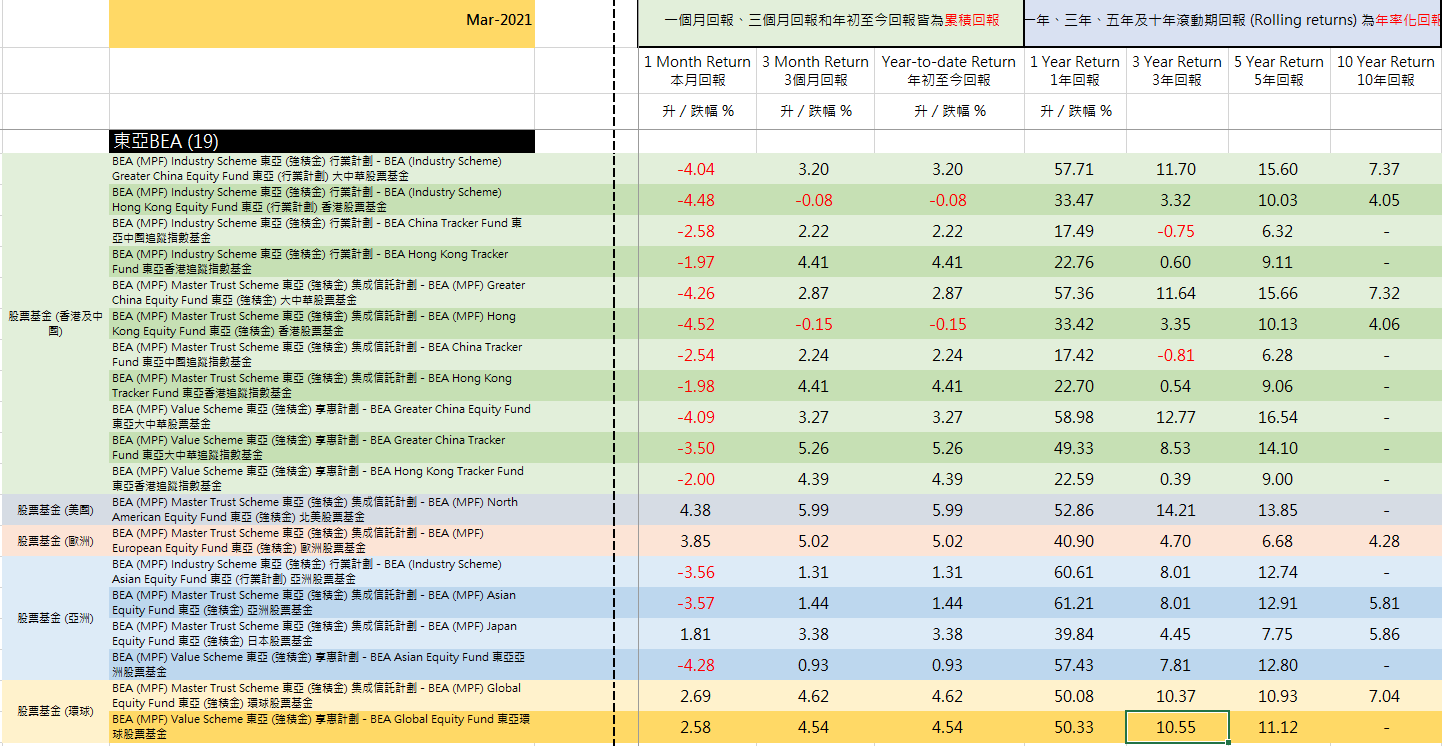The image size is (1442, 746).
Task: Select the 49.33 one-year return cell
Action: (x=1075, y=448)
